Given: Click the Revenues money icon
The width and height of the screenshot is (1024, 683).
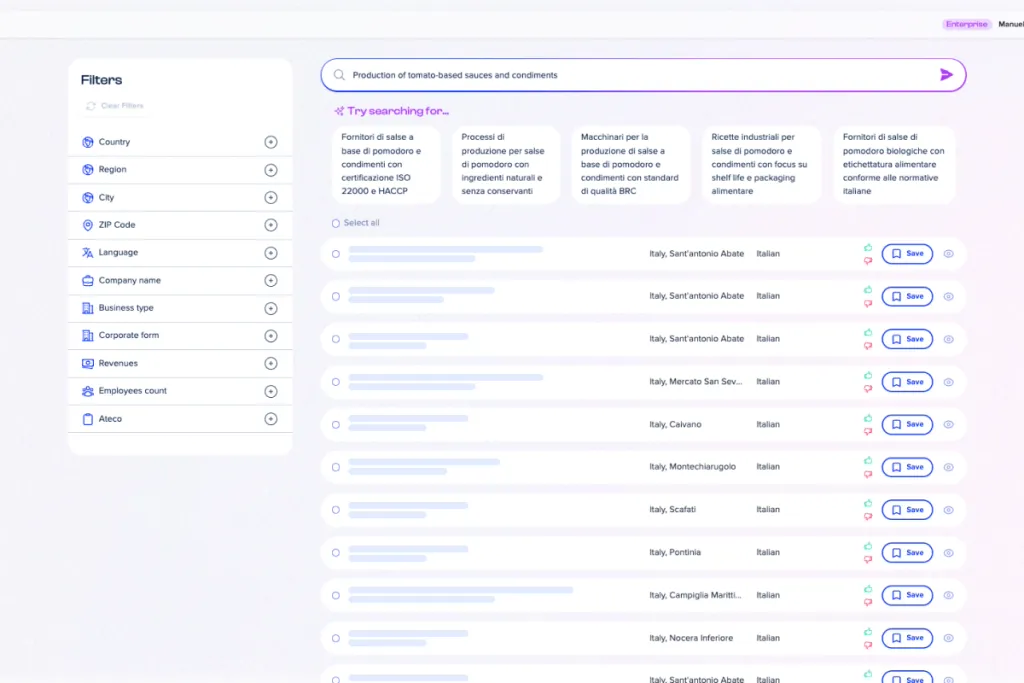Looking at the screenshot, I should click(x=88, y=364).
